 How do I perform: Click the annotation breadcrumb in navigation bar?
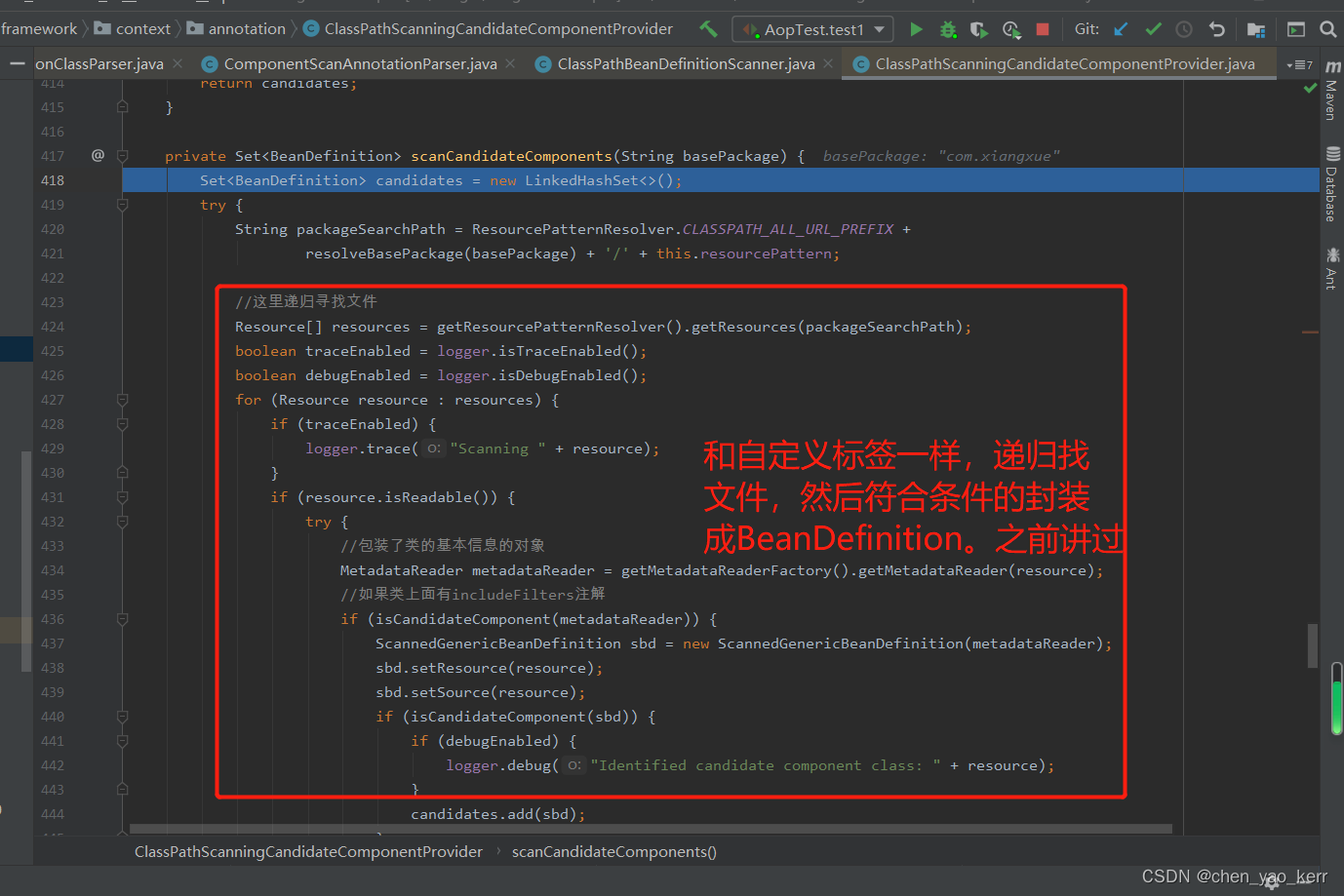pos(246,29)
